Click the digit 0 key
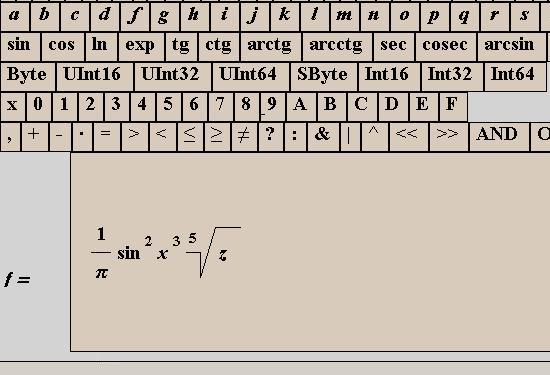The width and height of the screenshot is (550, 375). [x=39, y=107]
